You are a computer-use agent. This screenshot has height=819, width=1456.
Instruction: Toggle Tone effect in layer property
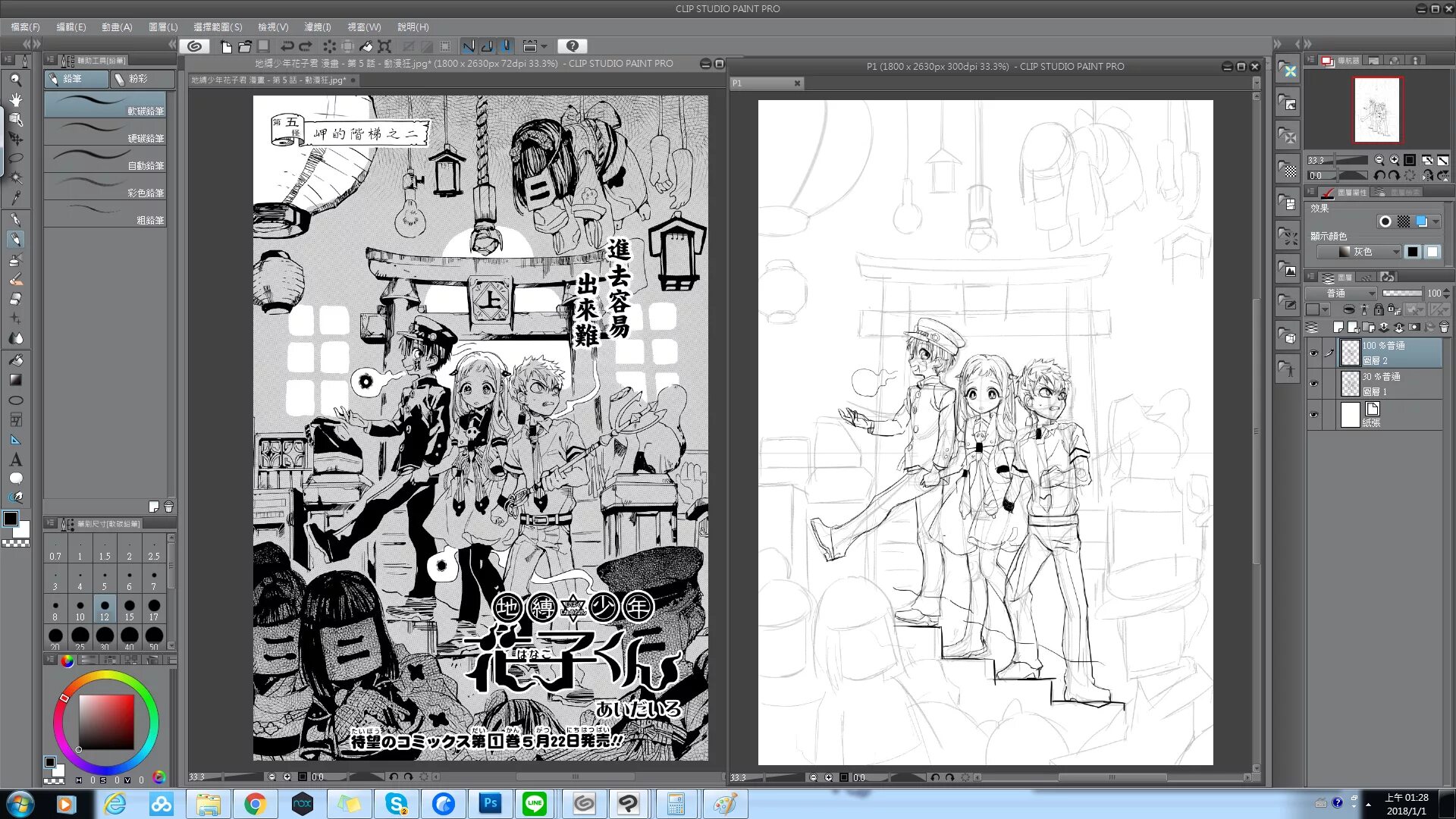point(1404,221)
